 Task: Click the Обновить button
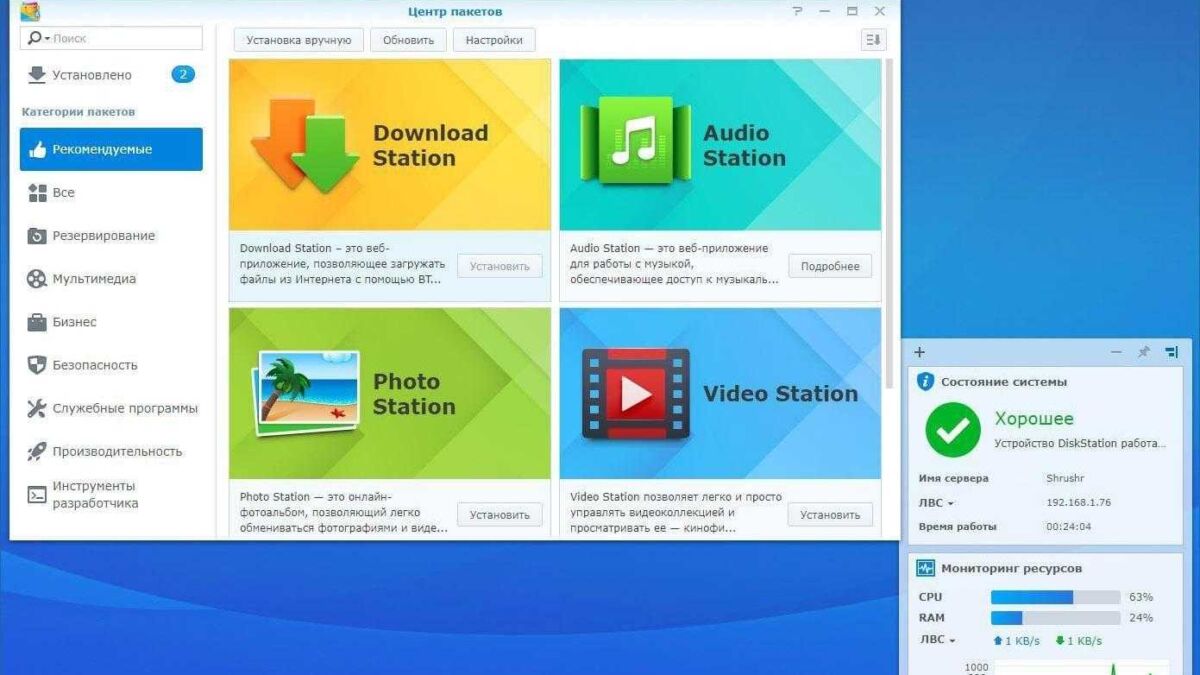[408, 40]
